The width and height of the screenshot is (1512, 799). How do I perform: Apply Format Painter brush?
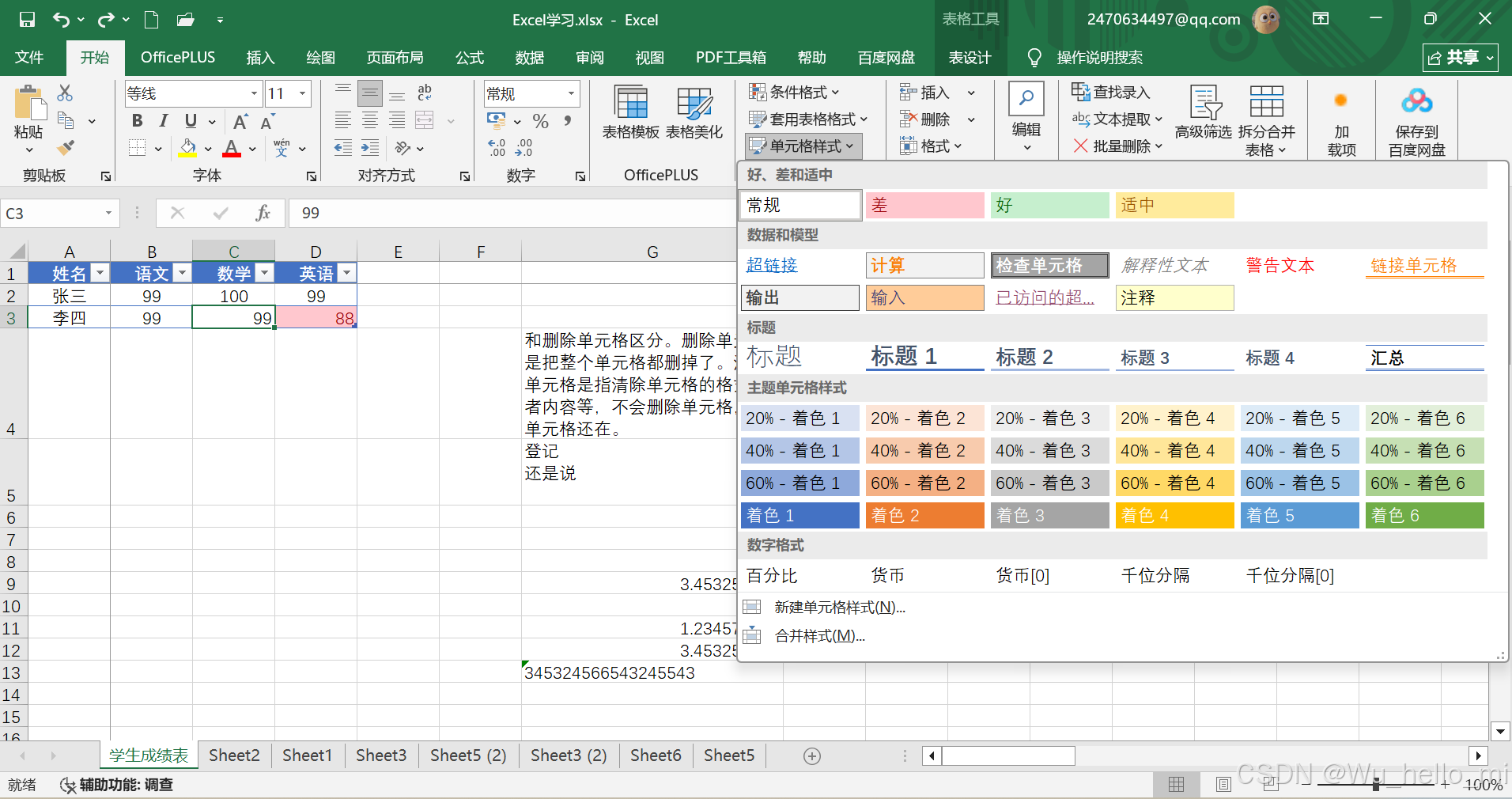tap(66, 147)
